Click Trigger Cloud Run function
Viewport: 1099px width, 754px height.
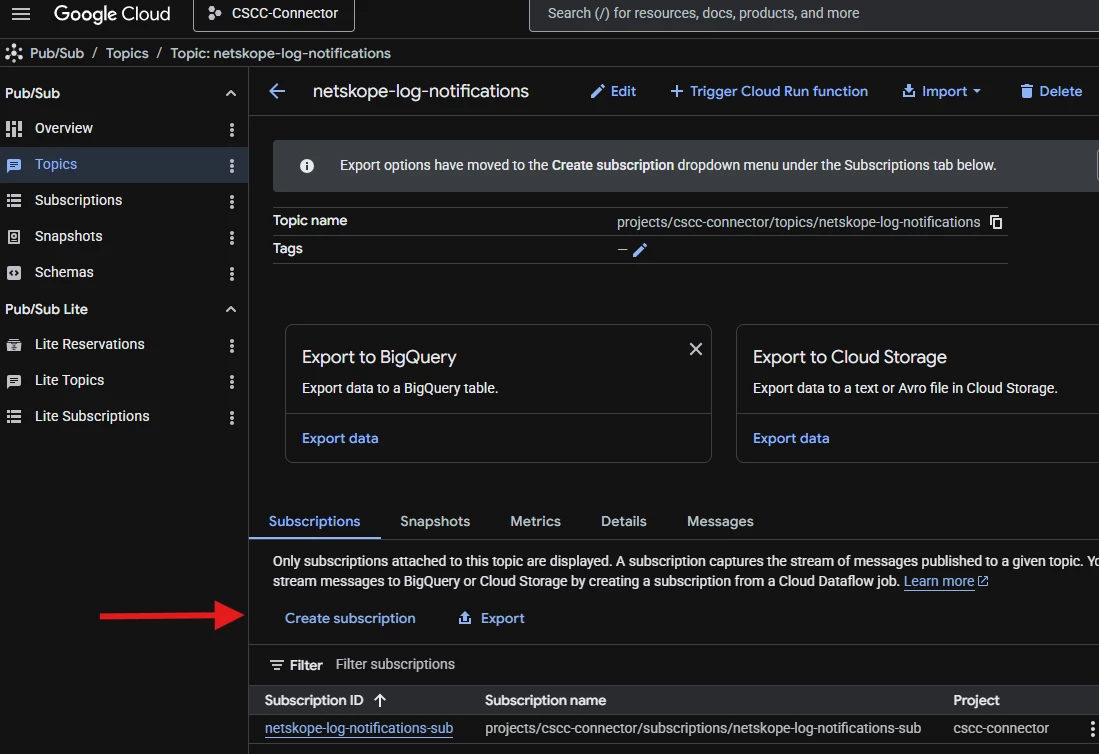(x=769, y=91)
